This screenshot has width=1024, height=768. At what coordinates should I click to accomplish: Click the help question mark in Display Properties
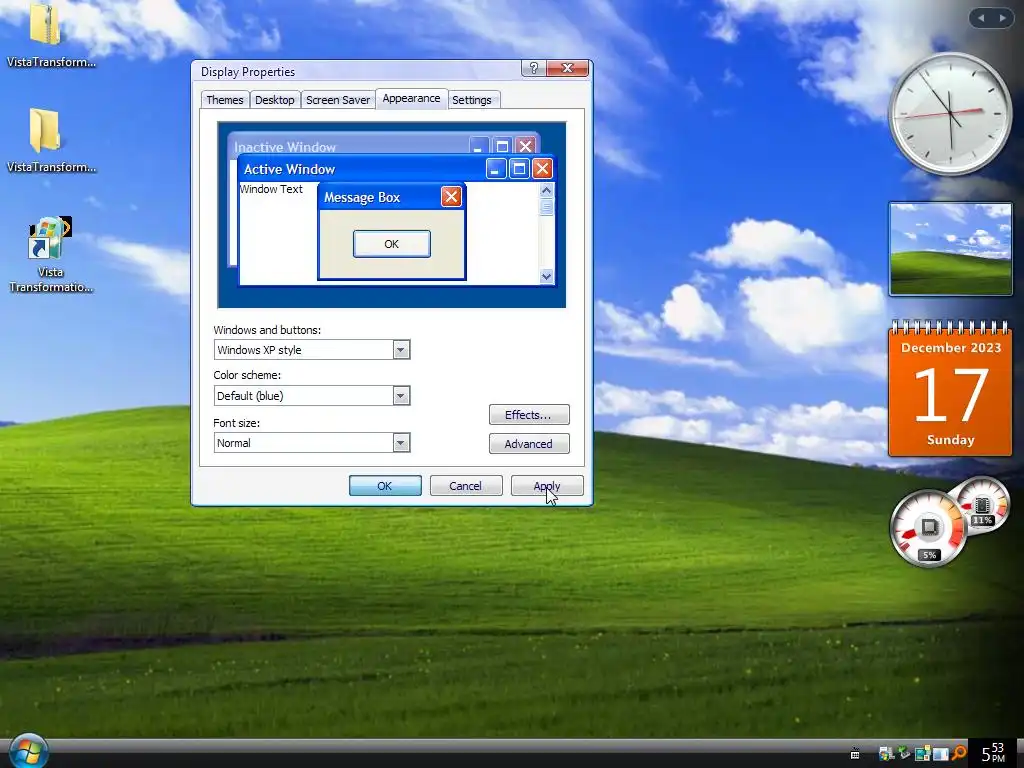pyautogui.click(x=534, y=68)
